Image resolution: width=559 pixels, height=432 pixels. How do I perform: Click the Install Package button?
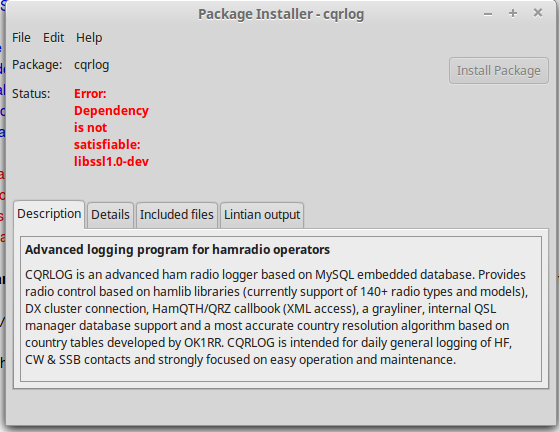pyautogui.click(x=498, y=71)
